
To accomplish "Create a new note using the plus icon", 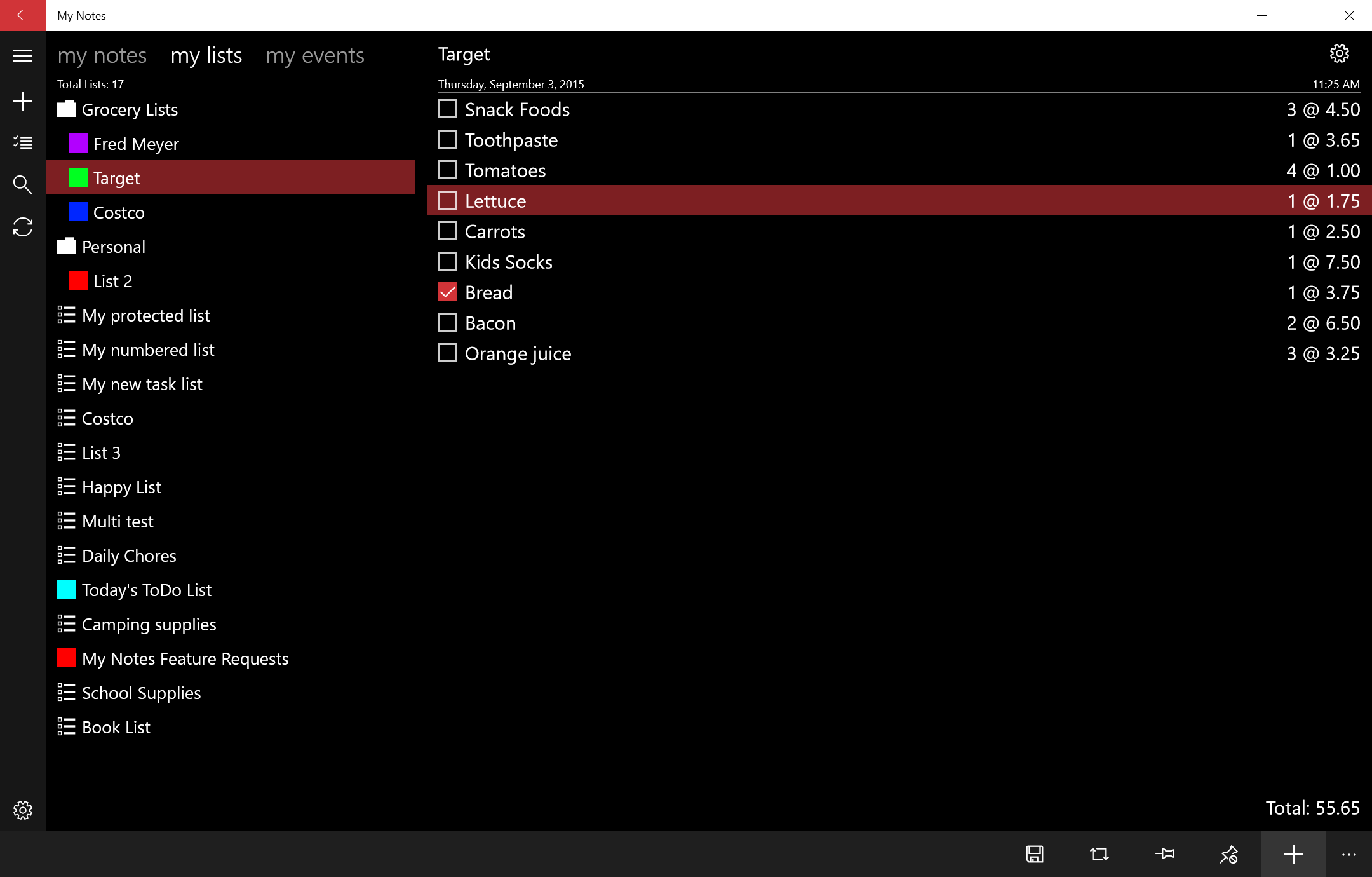I will [x=23, y=100].
